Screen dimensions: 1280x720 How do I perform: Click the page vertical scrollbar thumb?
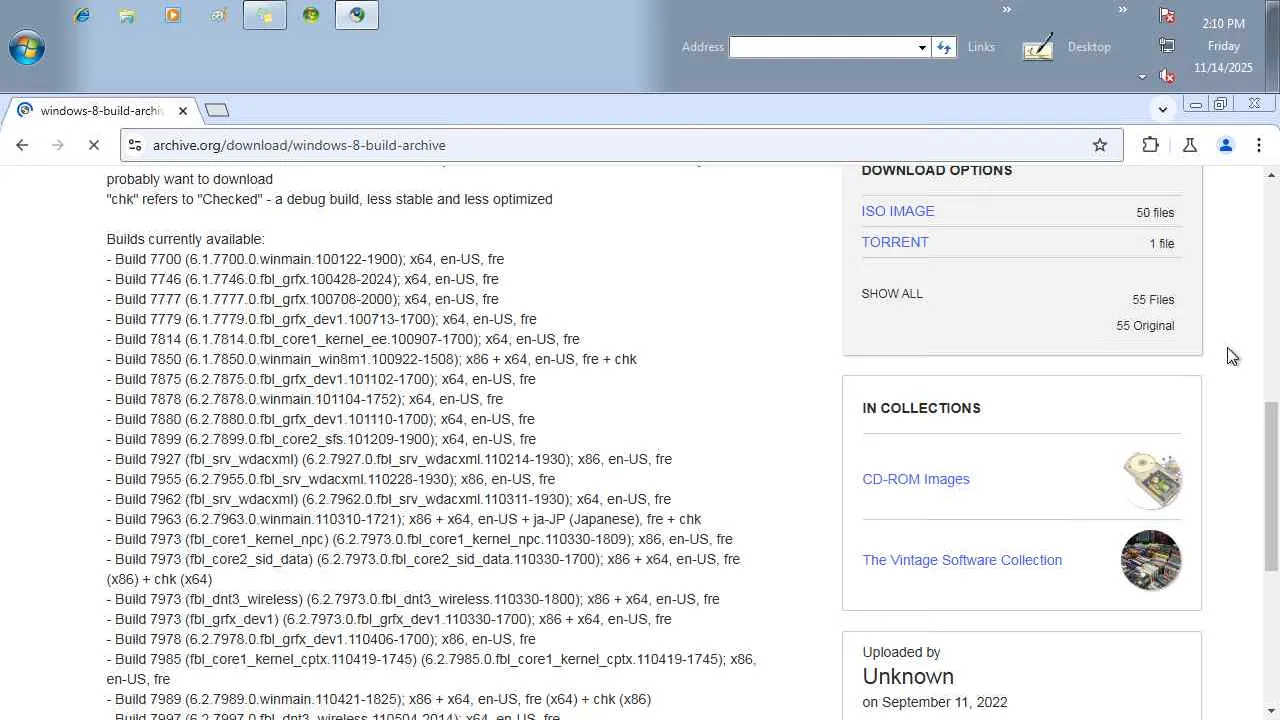tap(1271, 485)
